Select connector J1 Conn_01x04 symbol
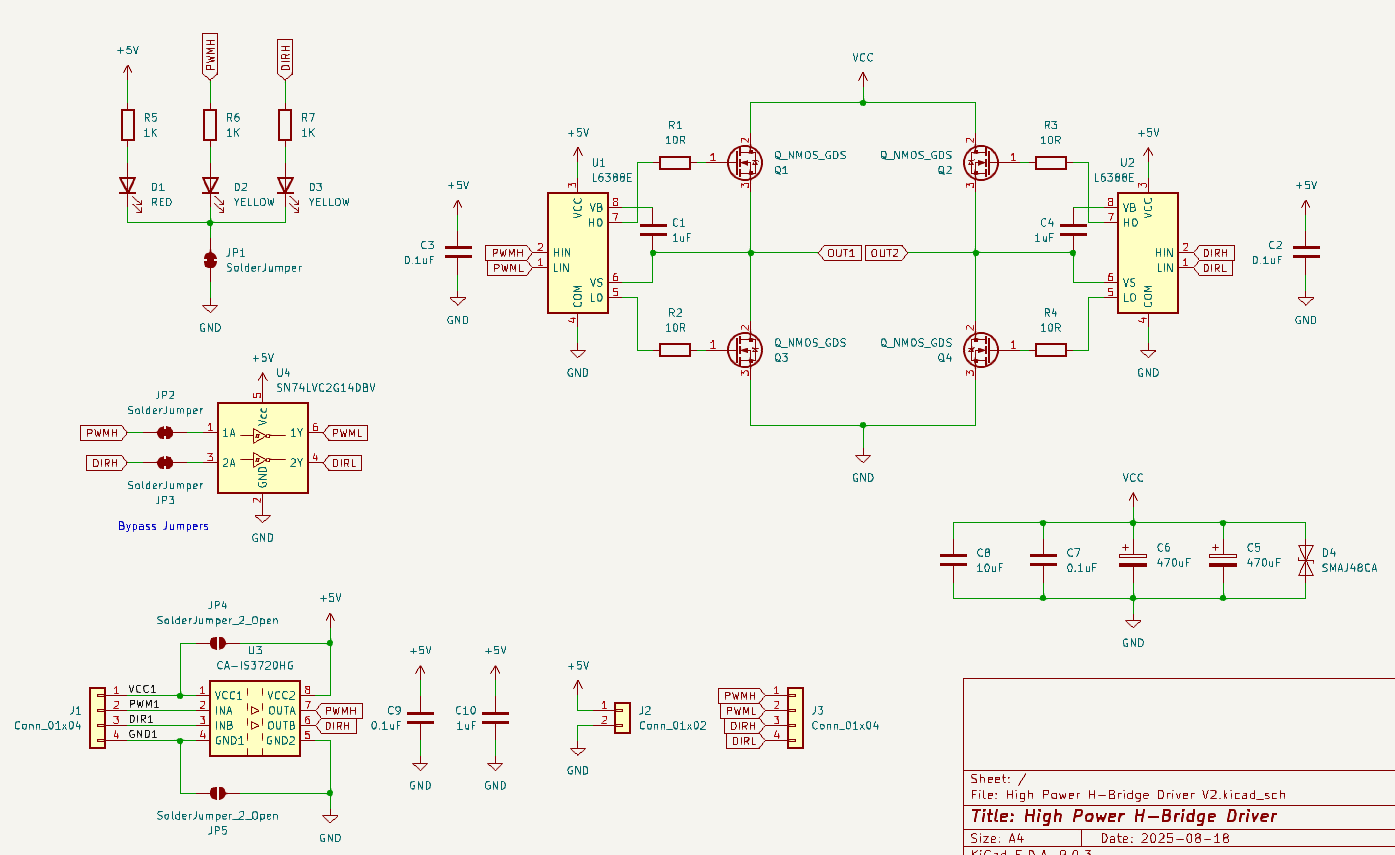Image resolution: width=1395 pixels, height=855 pixels. [x=98, y=717]
